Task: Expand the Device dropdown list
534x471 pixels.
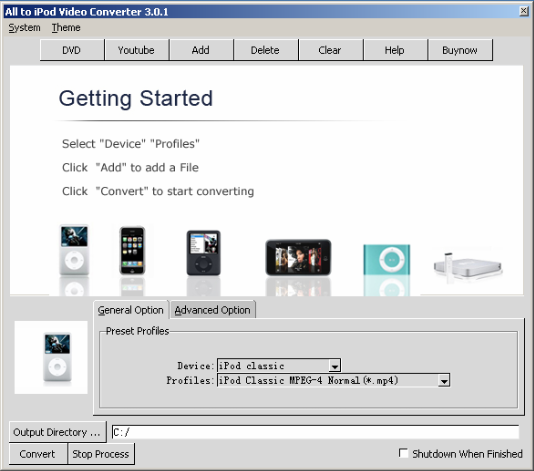Action: pyautogui.click(x=334, y=366)
